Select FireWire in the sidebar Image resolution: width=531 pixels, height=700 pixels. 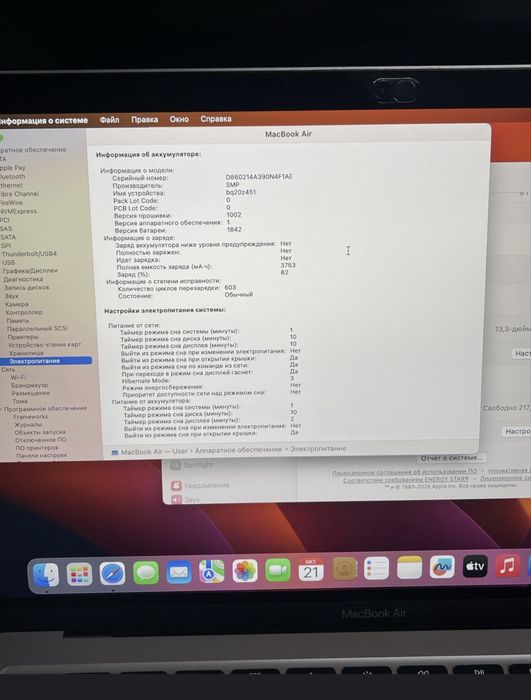tap(11, 202)
